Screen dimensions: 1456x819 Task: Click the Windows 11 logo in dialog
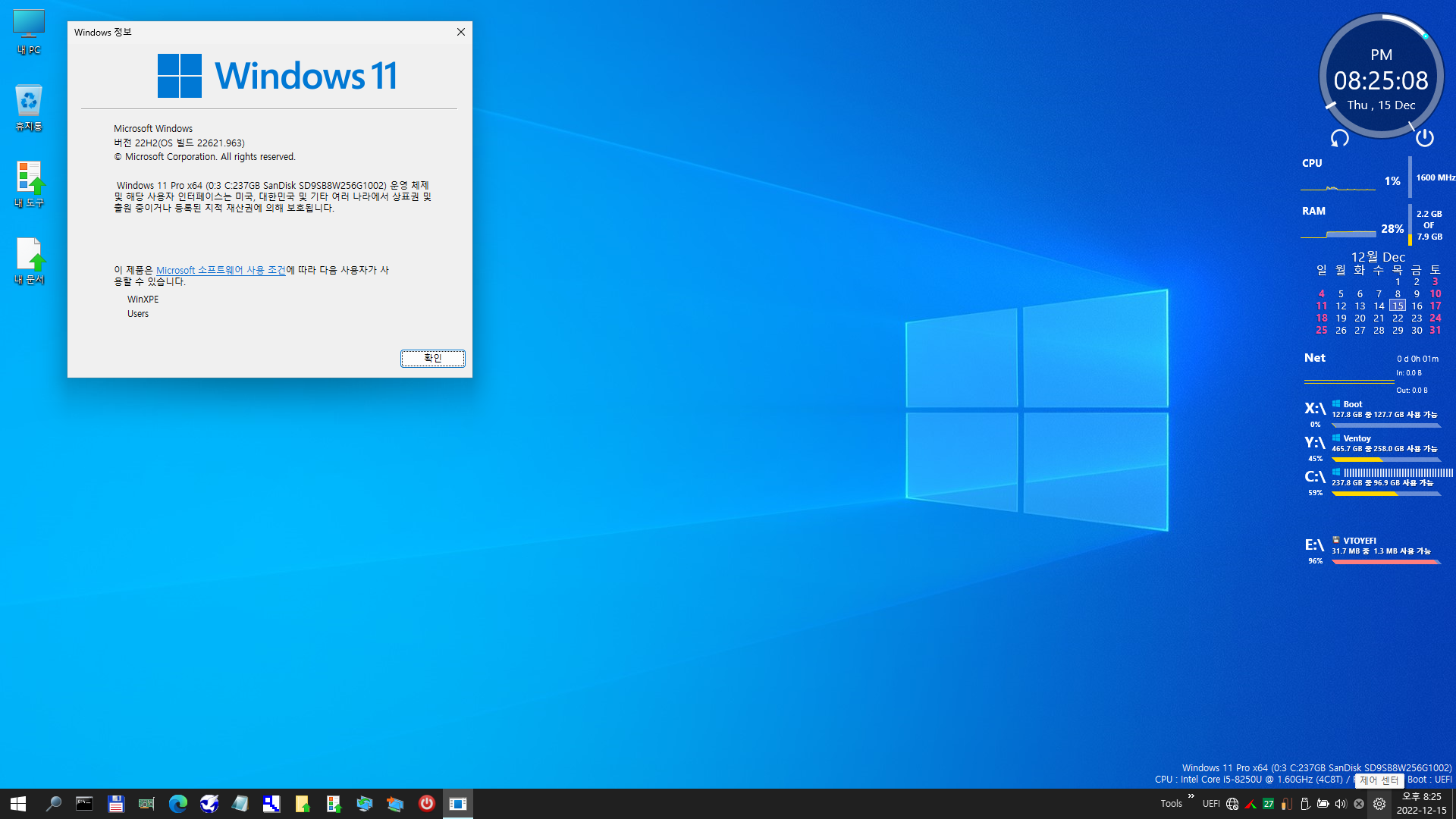pyautogui.click(x=278, y=76)
